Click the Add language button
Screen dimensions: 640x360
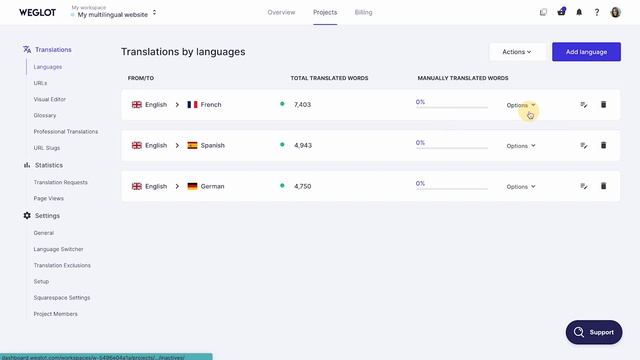pyautogui.click(x=586, y=52)
